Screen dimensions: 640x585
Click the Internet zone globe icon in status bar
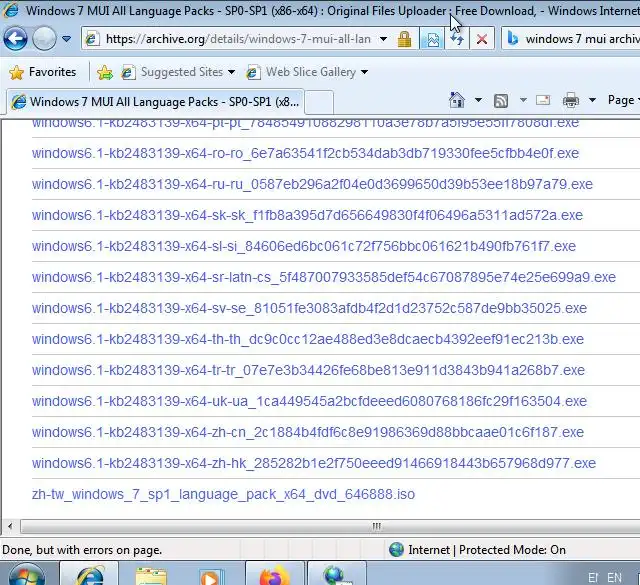396,550
